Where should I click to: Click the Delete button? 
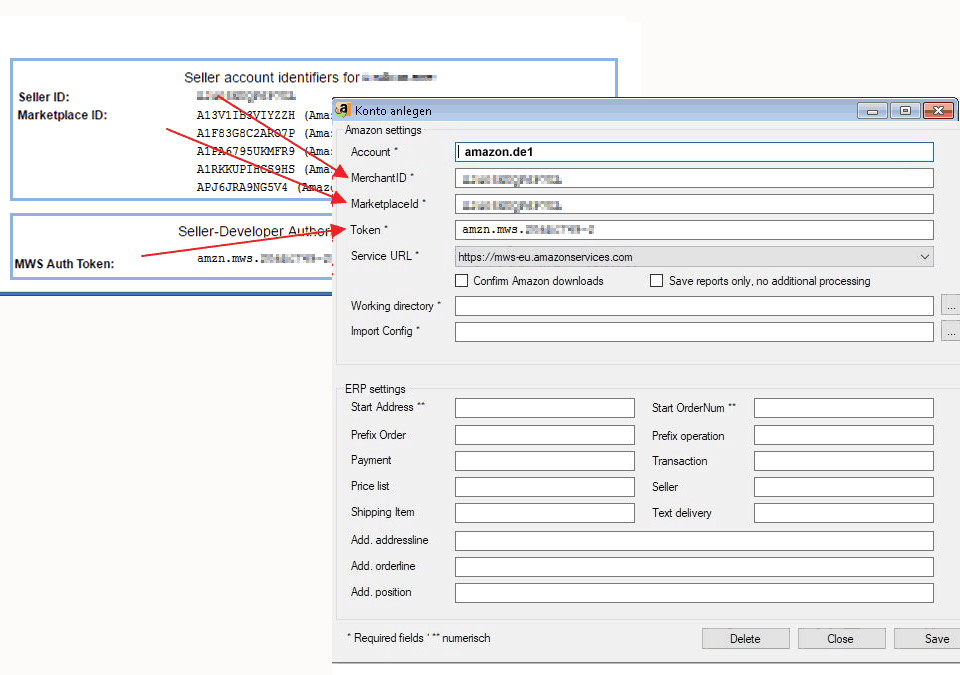pos(745,638)
